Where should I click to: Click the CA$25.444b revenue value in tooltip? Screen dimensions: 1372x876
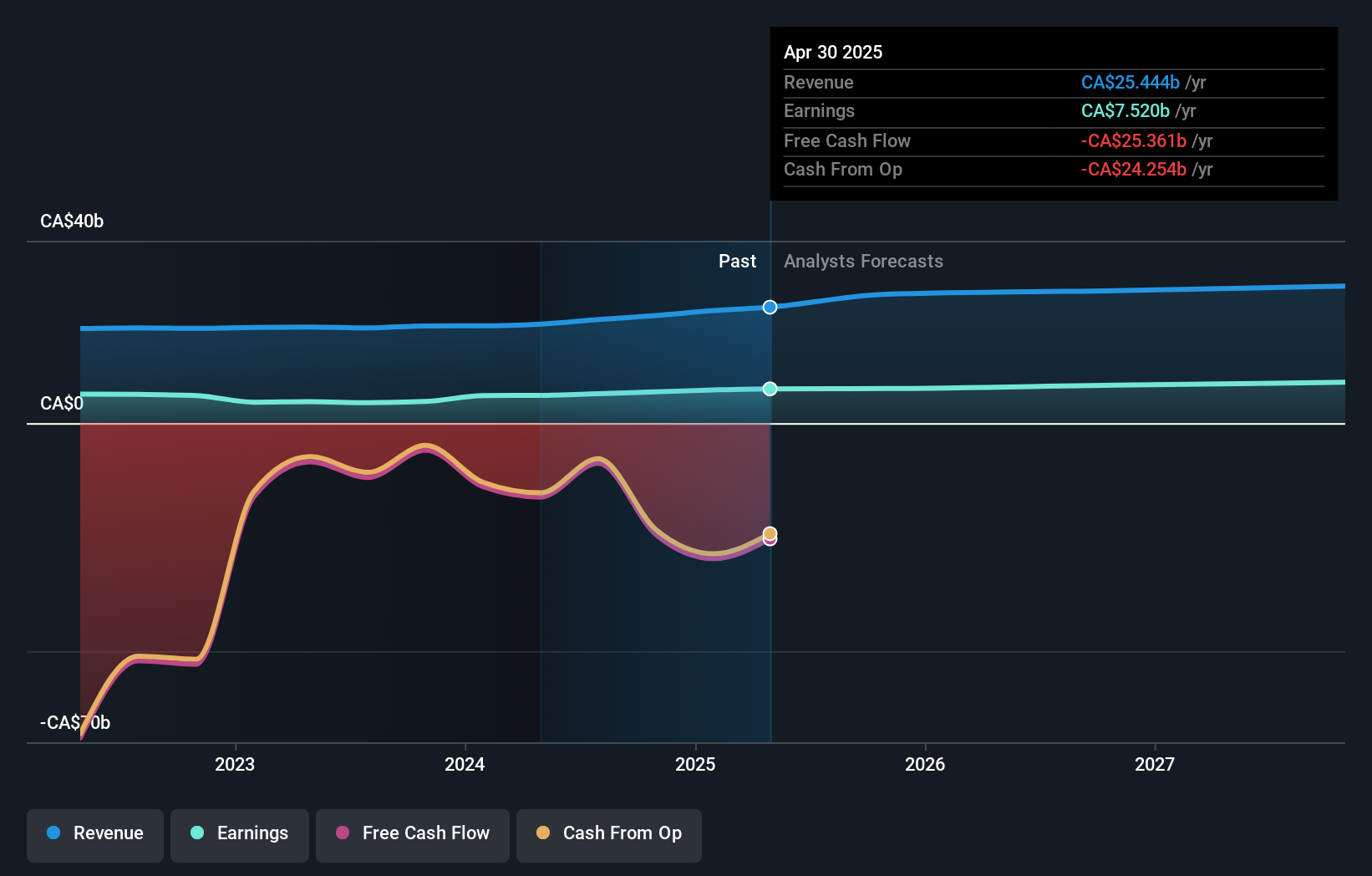pyautogui.click(x=1131, y=82)
